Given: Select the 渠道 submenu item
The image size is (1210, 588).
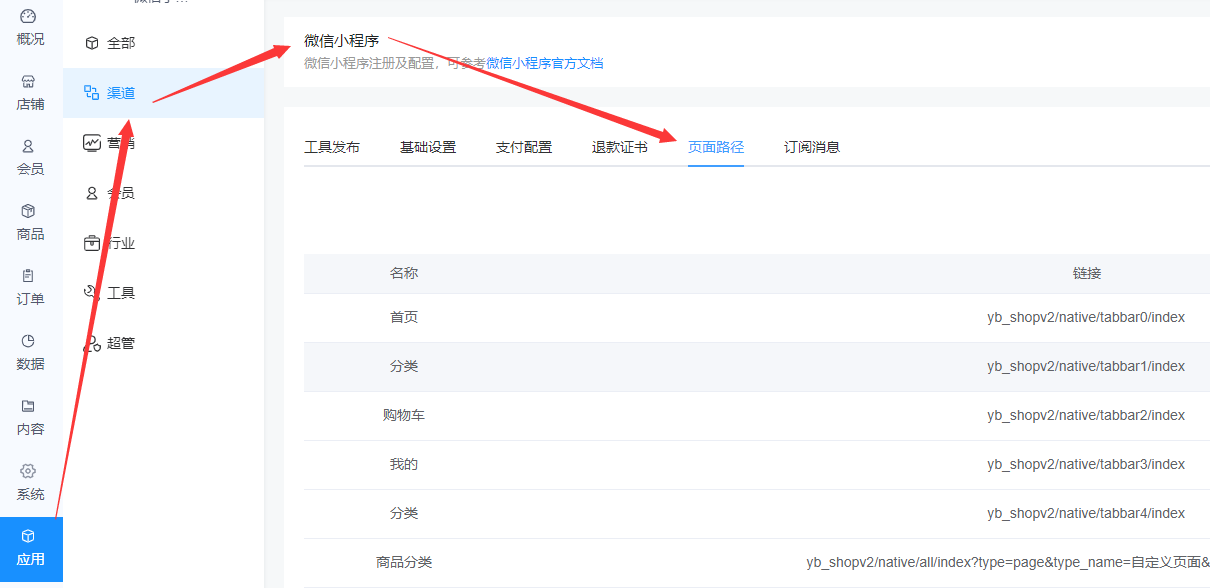Looking at the screenshot, I should [x=163, y=93].
